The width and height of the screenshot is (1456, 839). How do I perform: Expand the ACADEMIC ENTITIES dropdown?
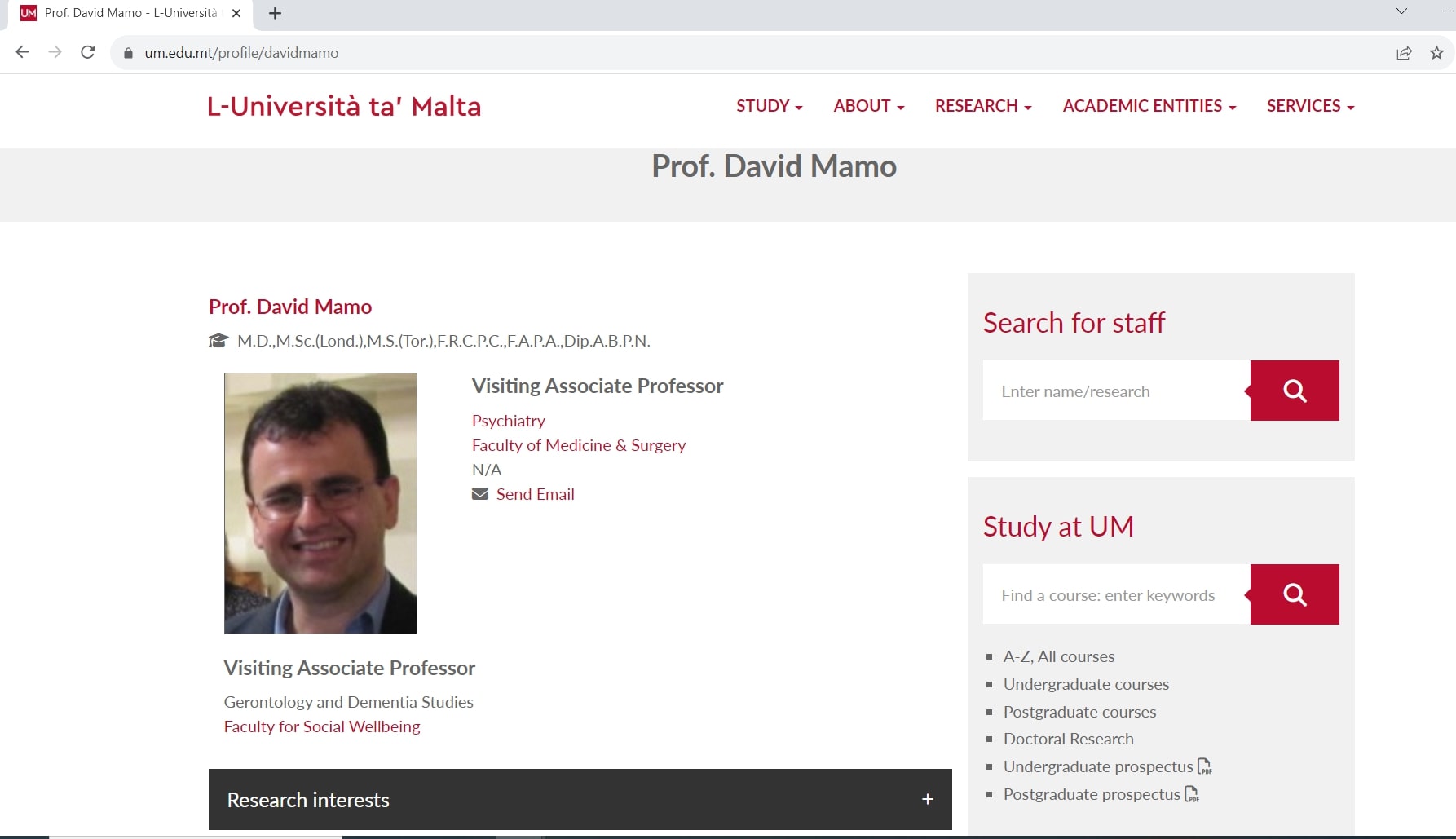click(1149, 106)
